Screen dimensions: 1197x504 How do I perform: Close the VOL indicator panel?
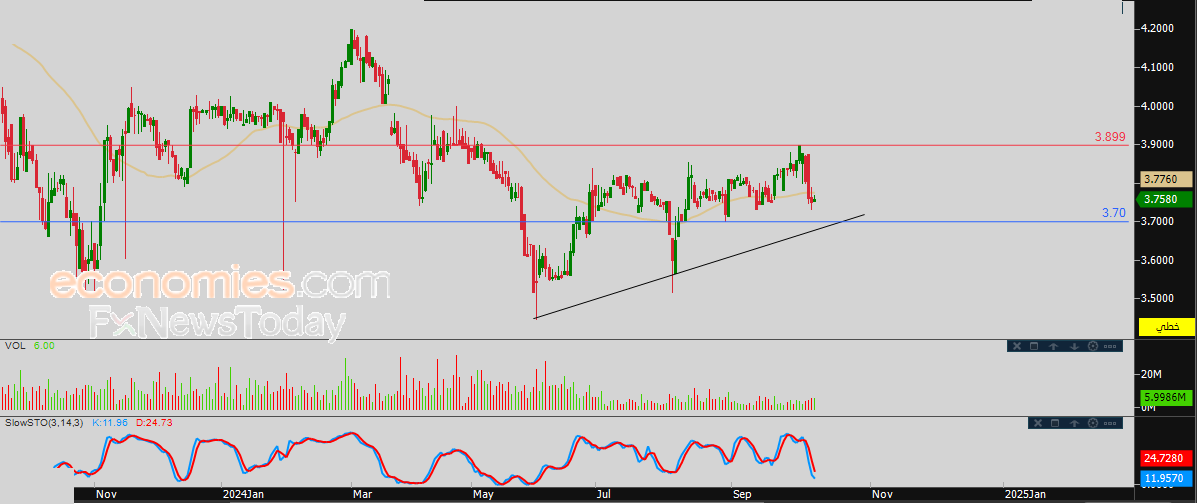click(1016, 346)
